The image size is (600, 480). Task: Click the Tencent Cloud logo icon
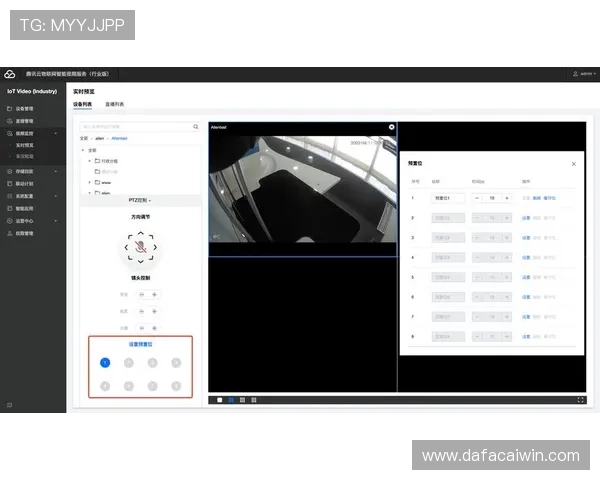[x=10, y=74]
